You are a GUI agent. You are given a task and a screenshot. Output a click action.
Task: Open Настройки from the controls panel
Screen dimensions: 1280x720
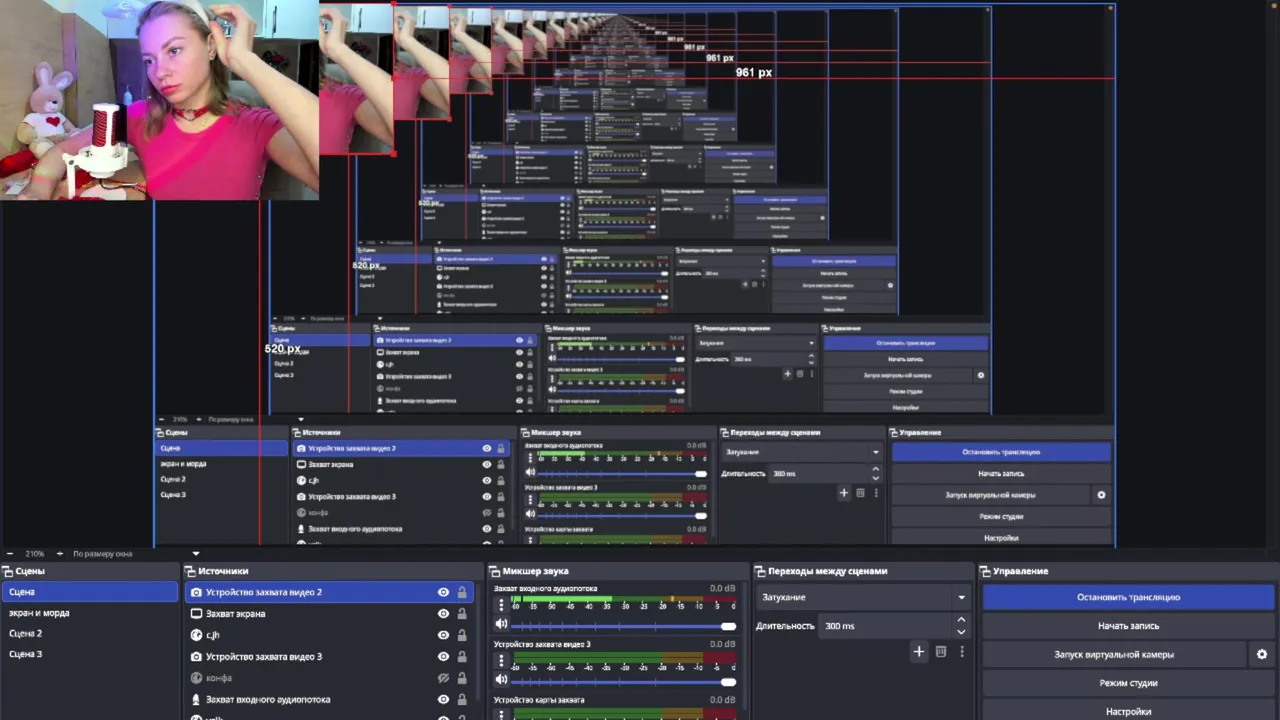[1128, 711]
